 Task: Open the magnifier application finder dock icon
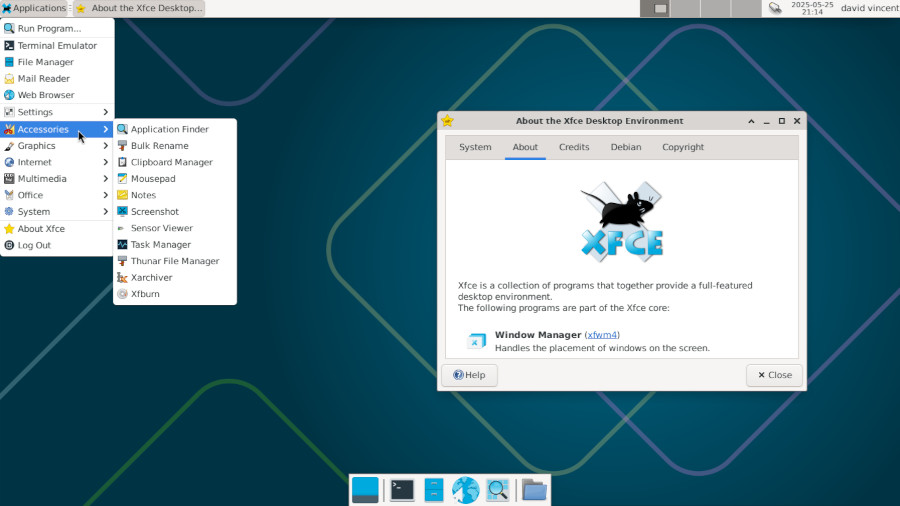[497, 490]
